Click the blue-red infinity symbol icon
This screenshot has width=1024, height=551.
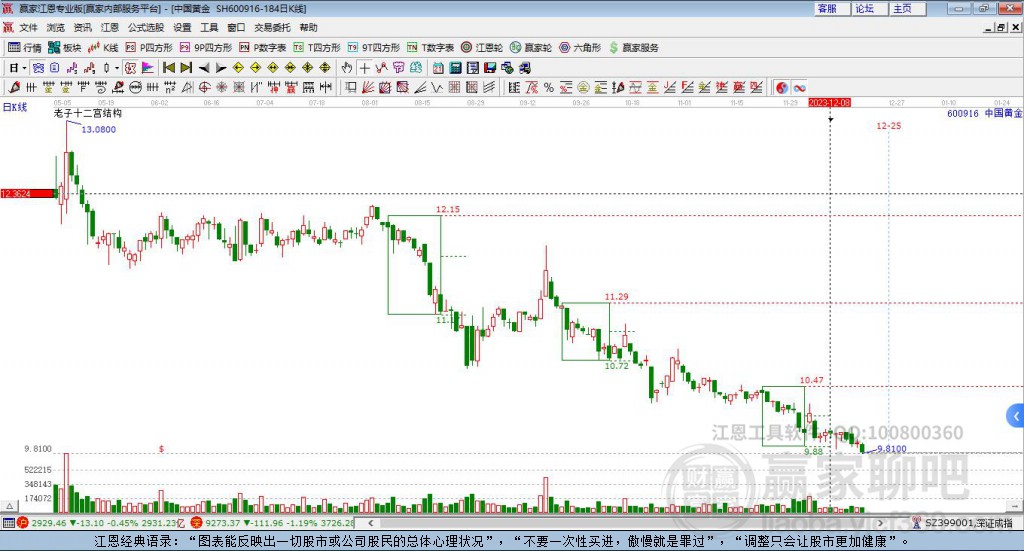pos(799,87)
